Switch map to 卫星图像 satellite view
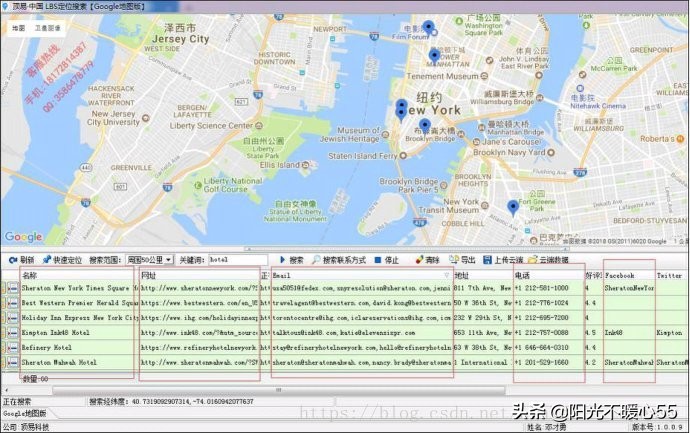The height and width of the screenshot is (433, 690). pos(48,28)
